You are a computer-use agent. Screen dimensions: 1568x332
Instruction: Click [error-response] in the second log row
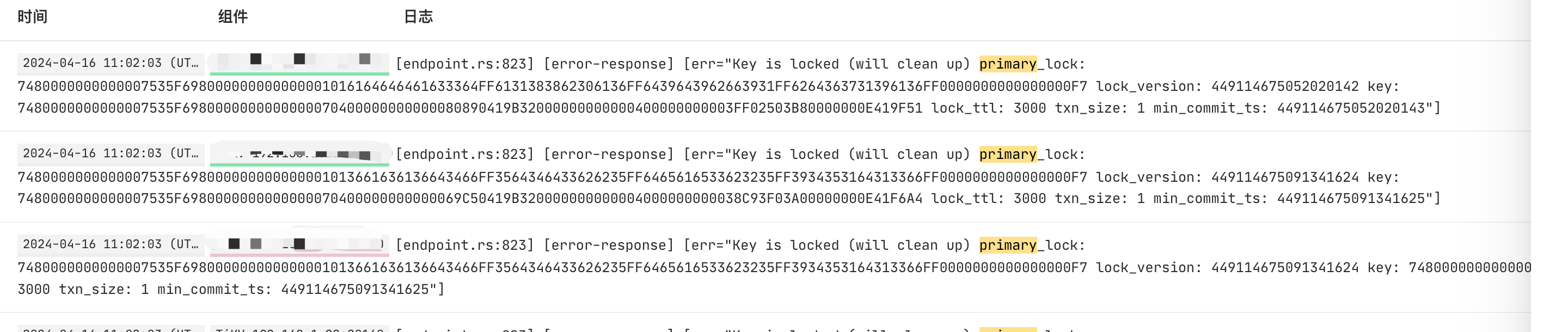(x=609, y=155)
